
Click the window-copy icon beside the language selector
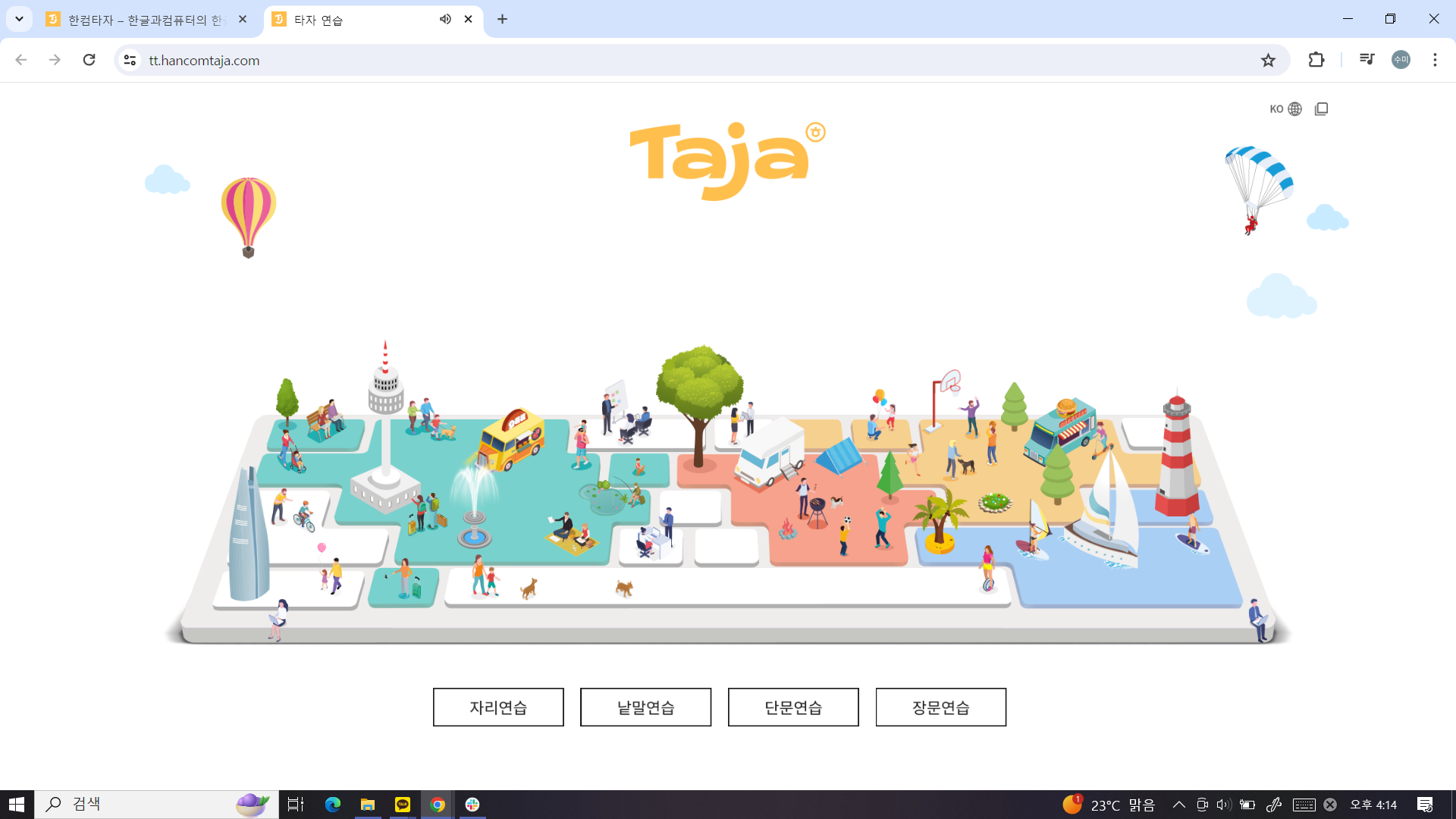click(x=1321, y=109)
